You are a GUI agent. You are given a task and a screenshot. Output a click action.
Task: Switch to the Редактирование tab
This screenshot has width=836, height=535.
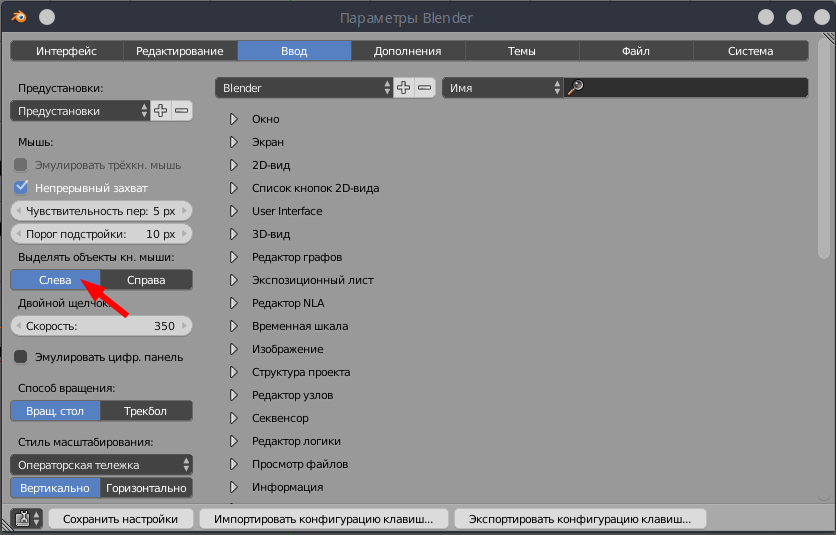pos(180,51)
